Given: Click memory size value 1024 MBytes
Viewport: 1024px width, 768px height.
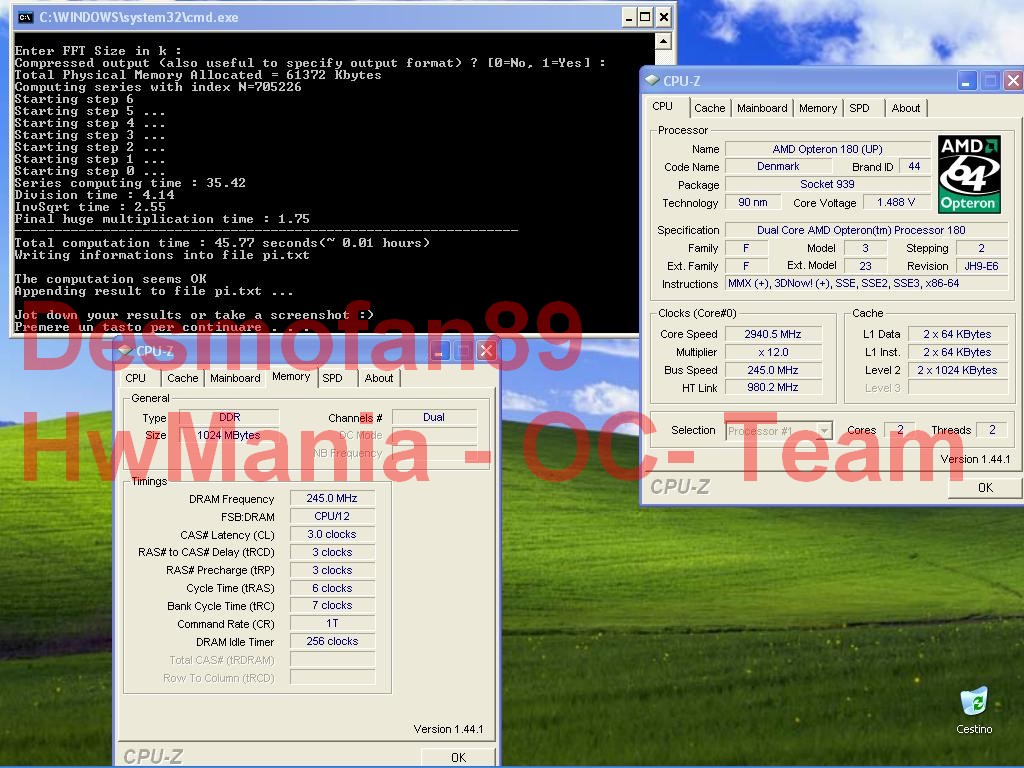Looking at the screenshot, I should click(x=229, y=435).
